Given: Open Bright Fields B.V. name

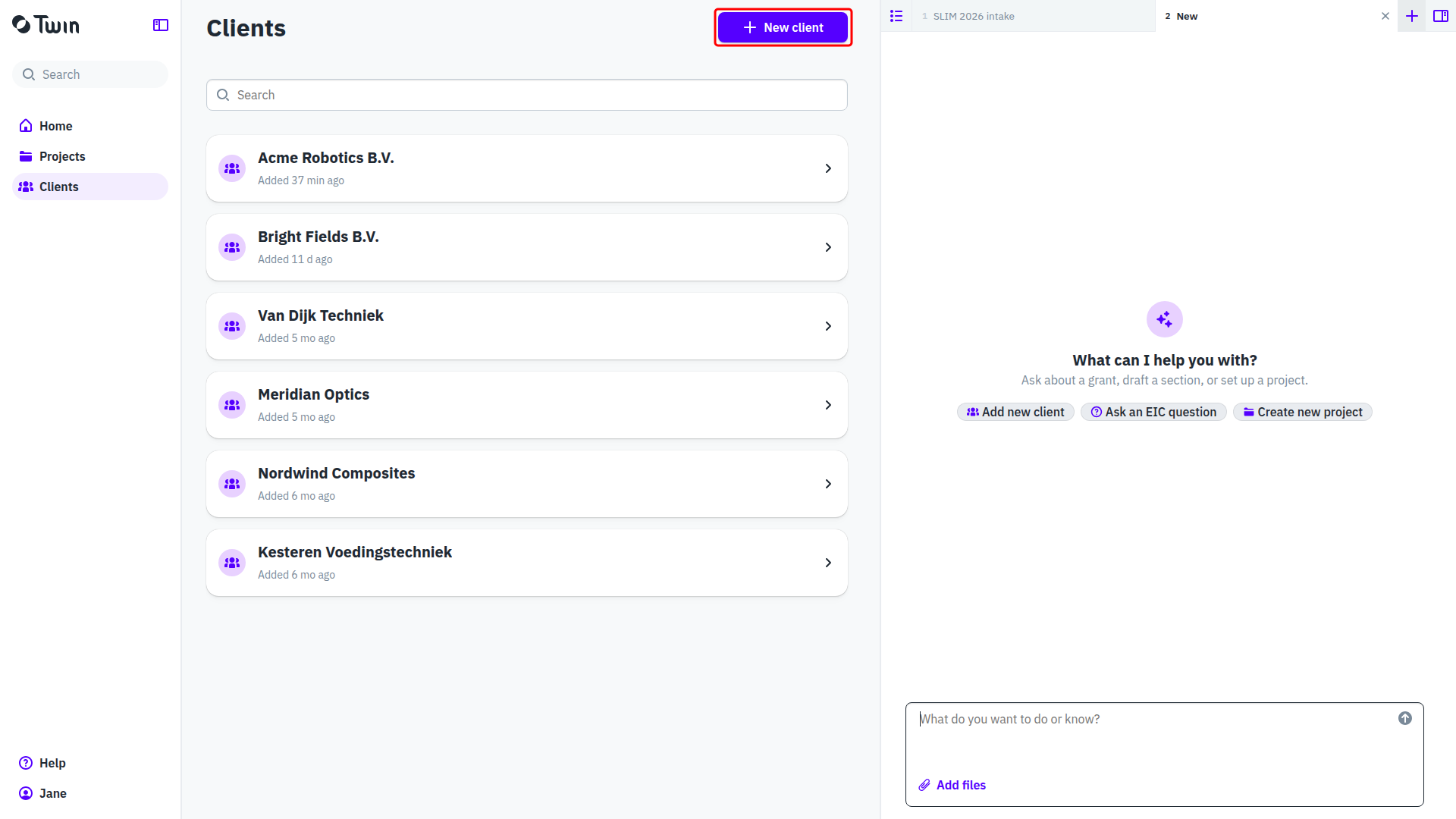Looking at the screenshot, I should click(318, 237).
